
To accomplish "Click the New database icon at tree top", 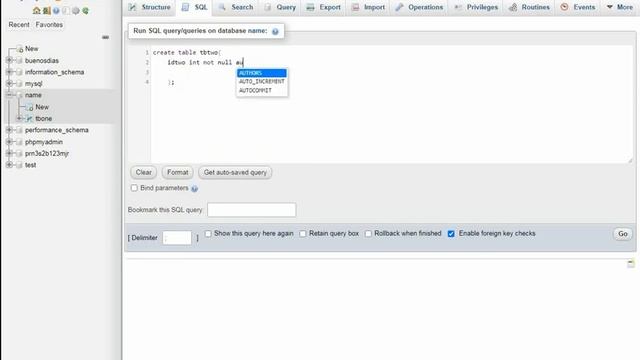I will coord(19,49).
